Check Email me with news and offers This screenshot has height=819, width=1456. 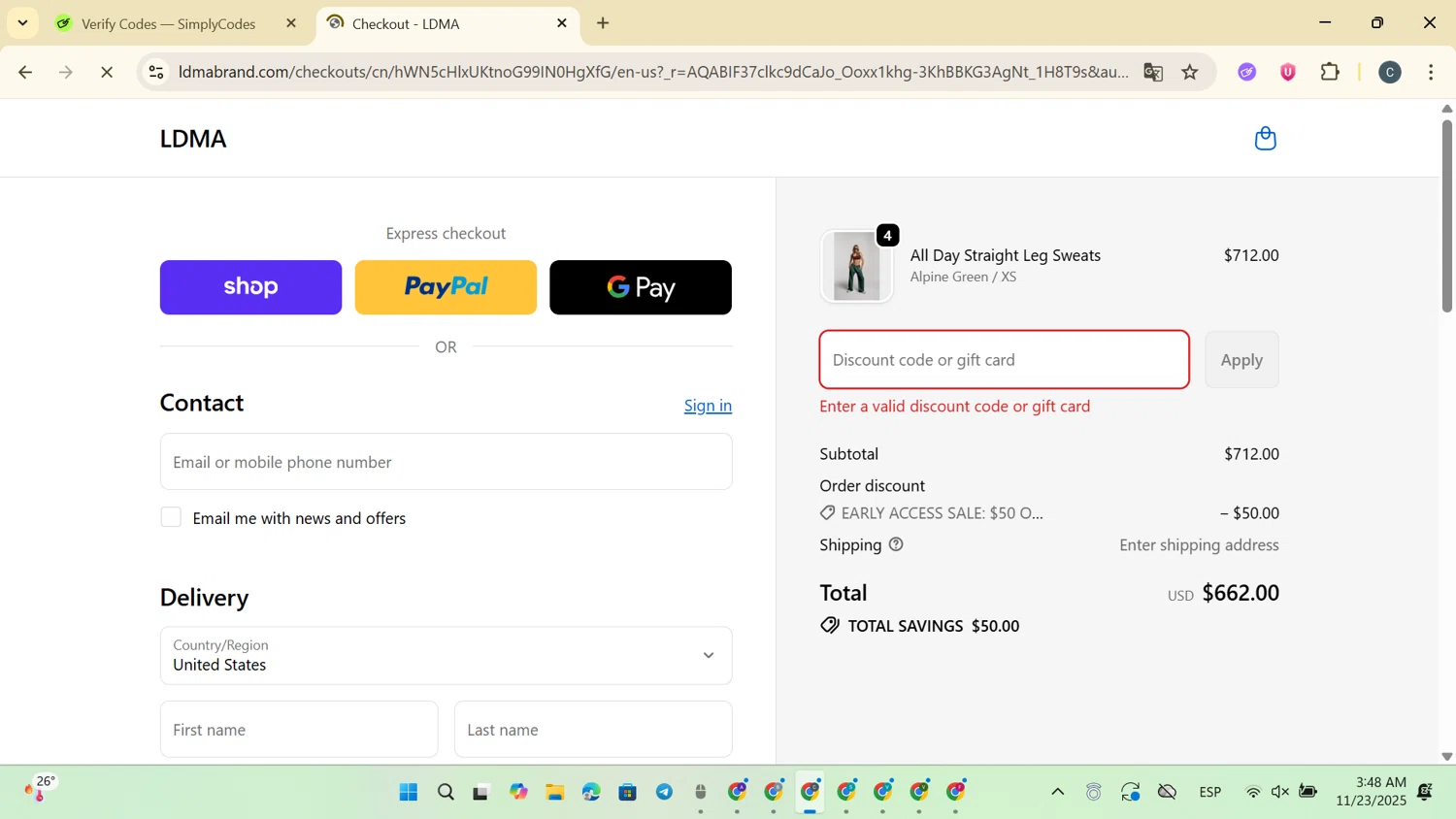pyautogui.click(x=171, y=517)
